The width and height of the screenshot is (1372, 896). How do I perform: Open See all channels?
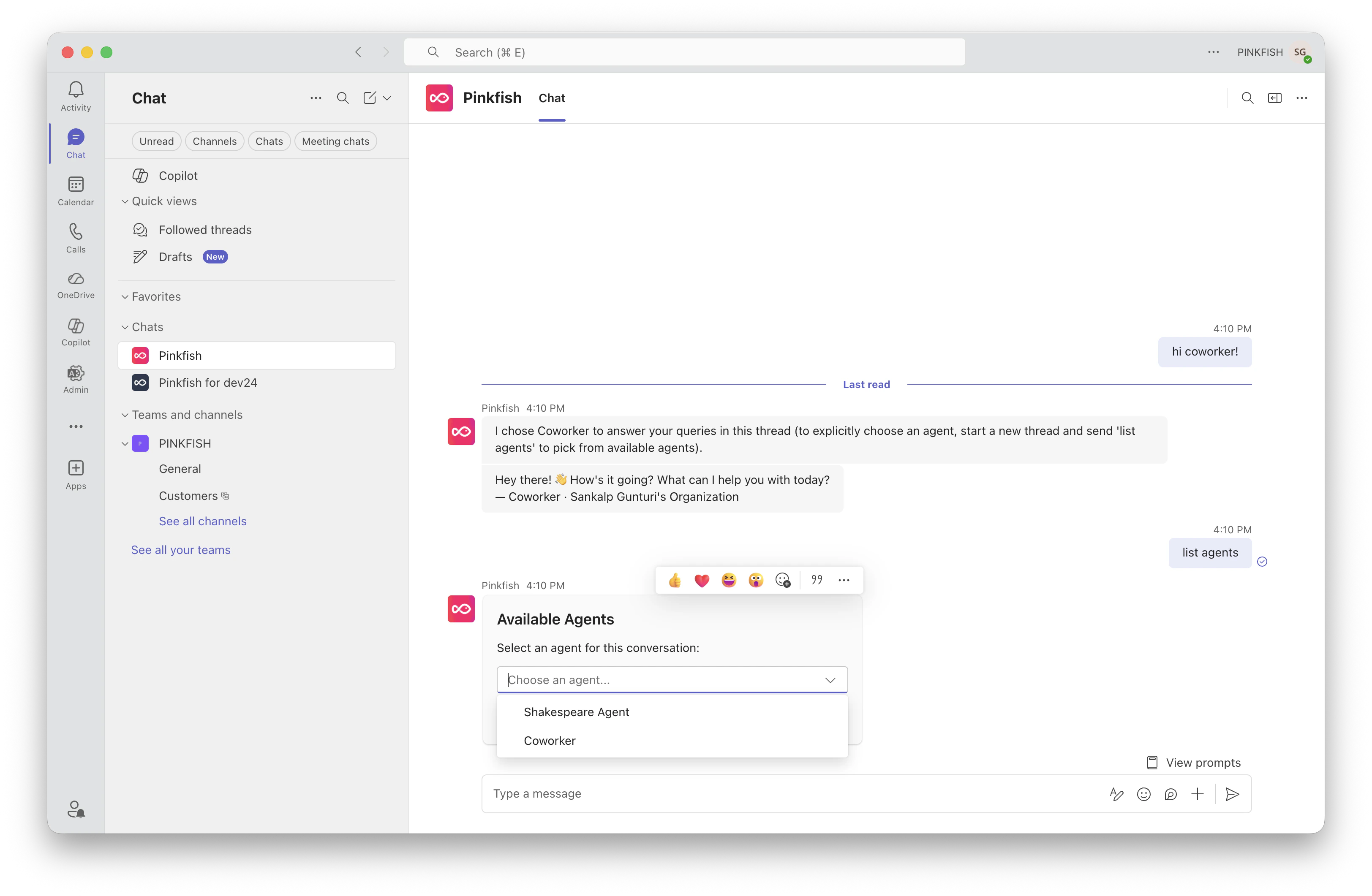point(202,520)
